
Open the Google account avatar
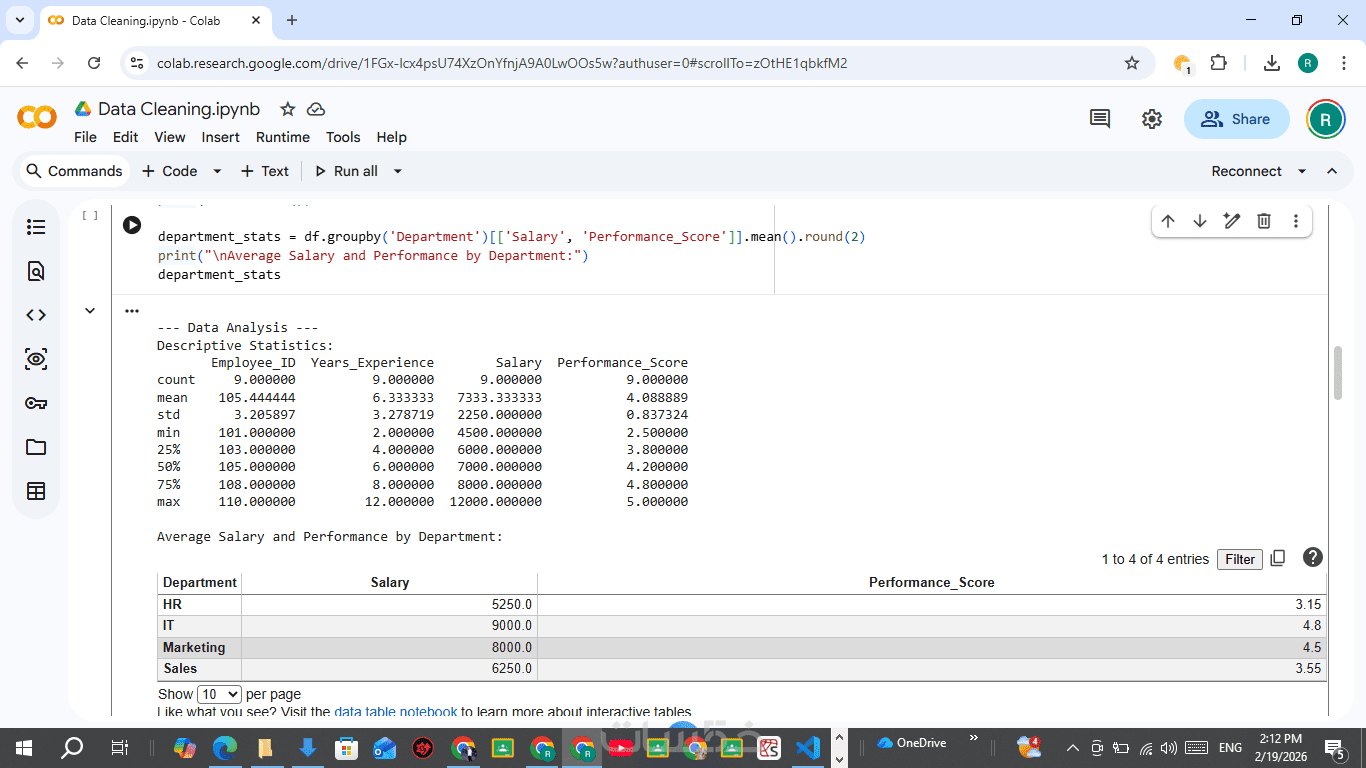(1326, 119)
